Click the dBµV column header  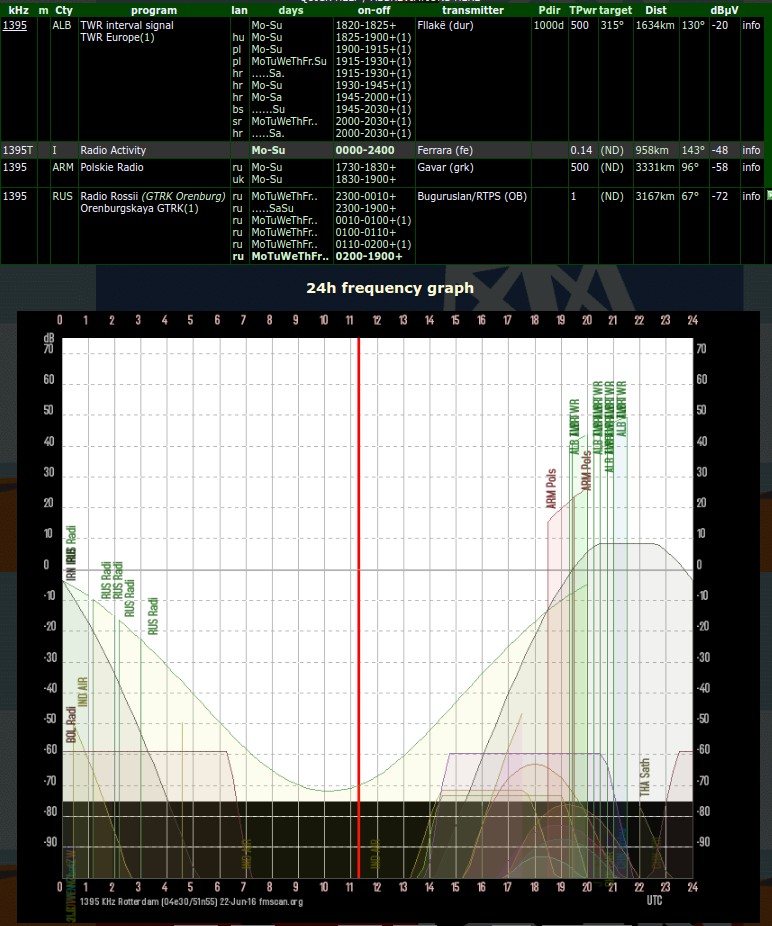[723, 10]
